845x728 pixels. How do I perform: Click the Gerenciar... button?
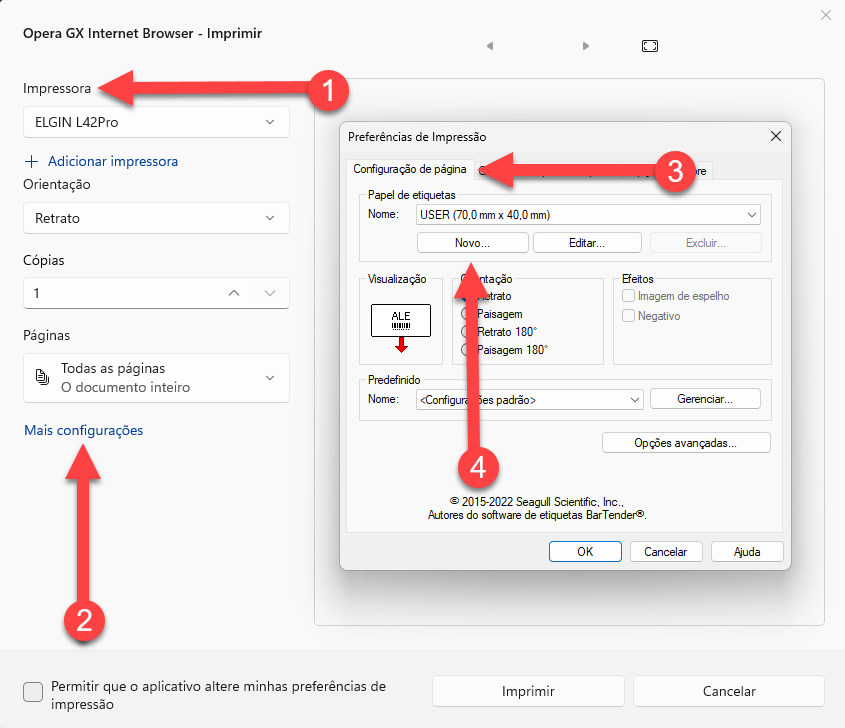click(x=705, y=399)
